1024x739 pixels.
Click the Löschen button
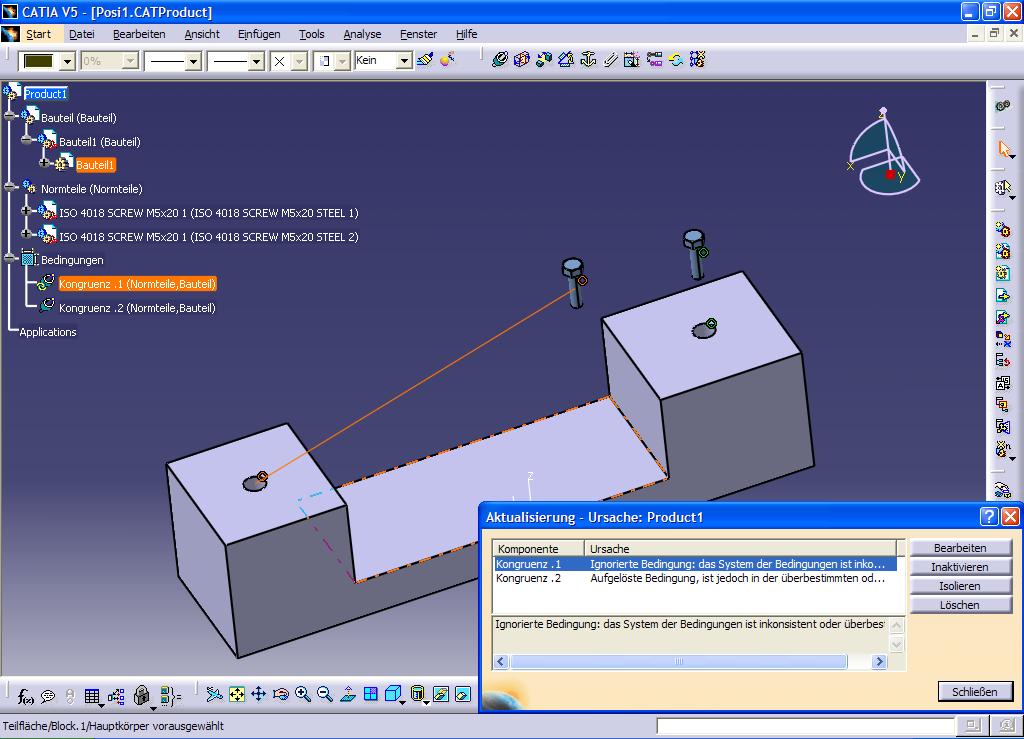tap(960, 605)
